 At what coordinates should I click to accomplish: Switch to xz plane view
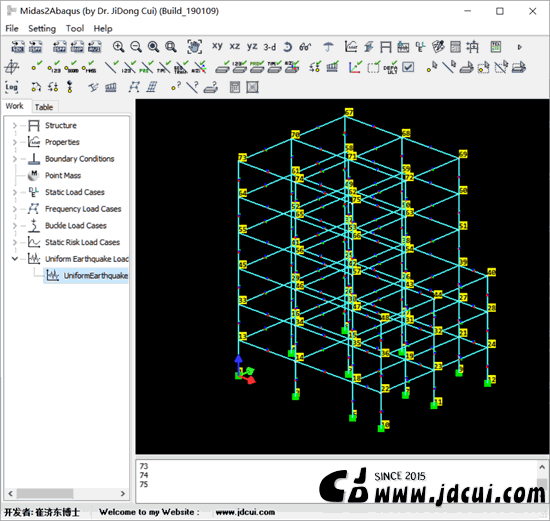pyautogui.click(x=235, y=46)
